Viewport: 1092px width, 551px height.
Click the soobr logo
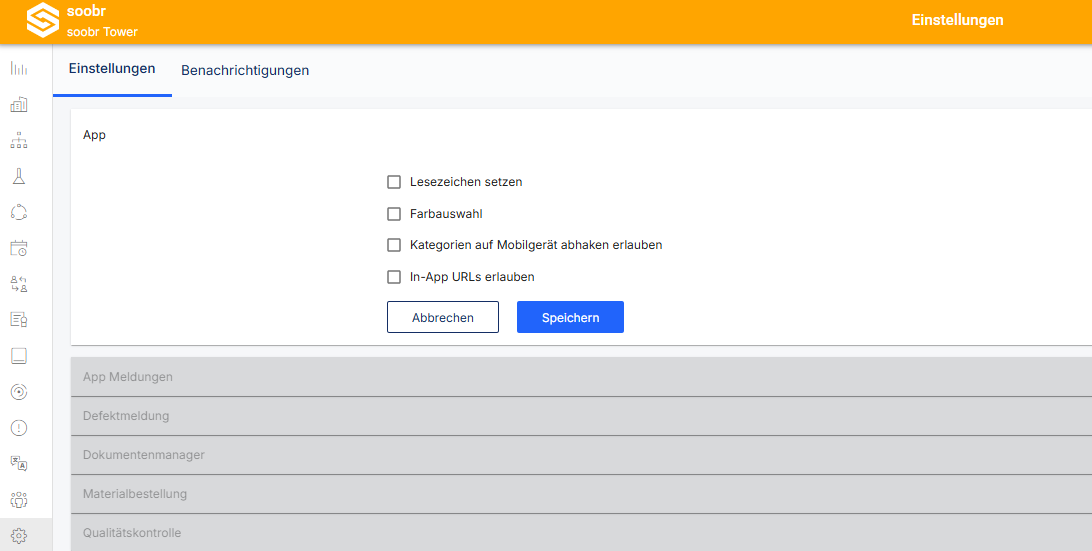pos(42,20)
